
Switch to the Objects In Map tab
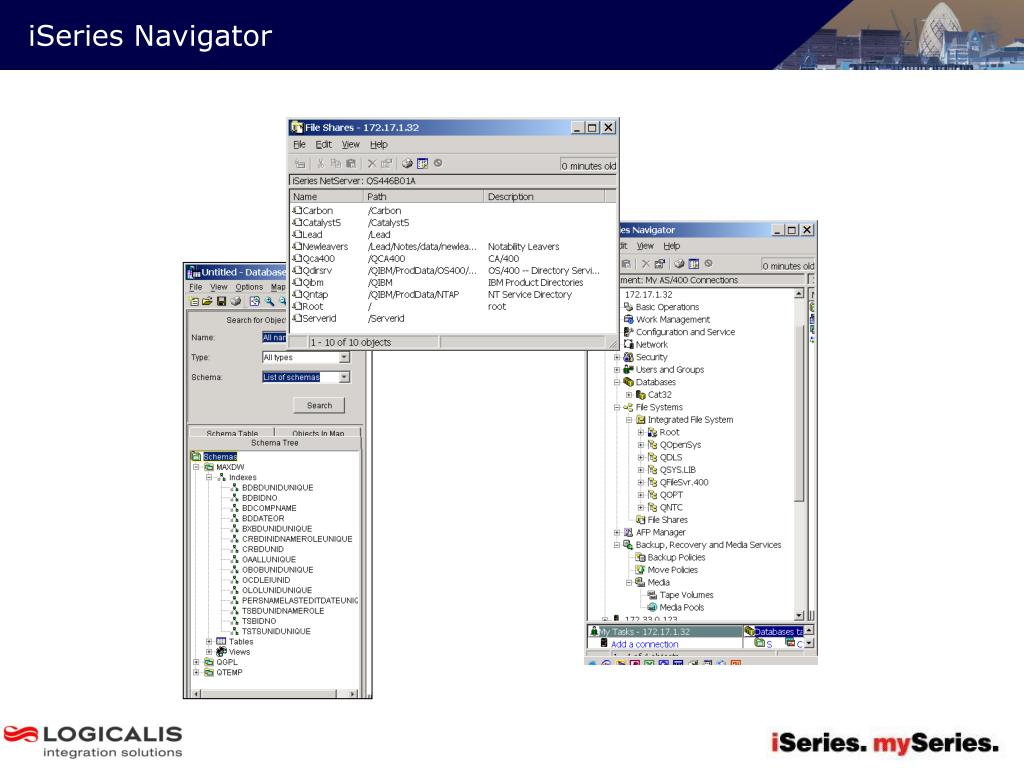(318, 432)
